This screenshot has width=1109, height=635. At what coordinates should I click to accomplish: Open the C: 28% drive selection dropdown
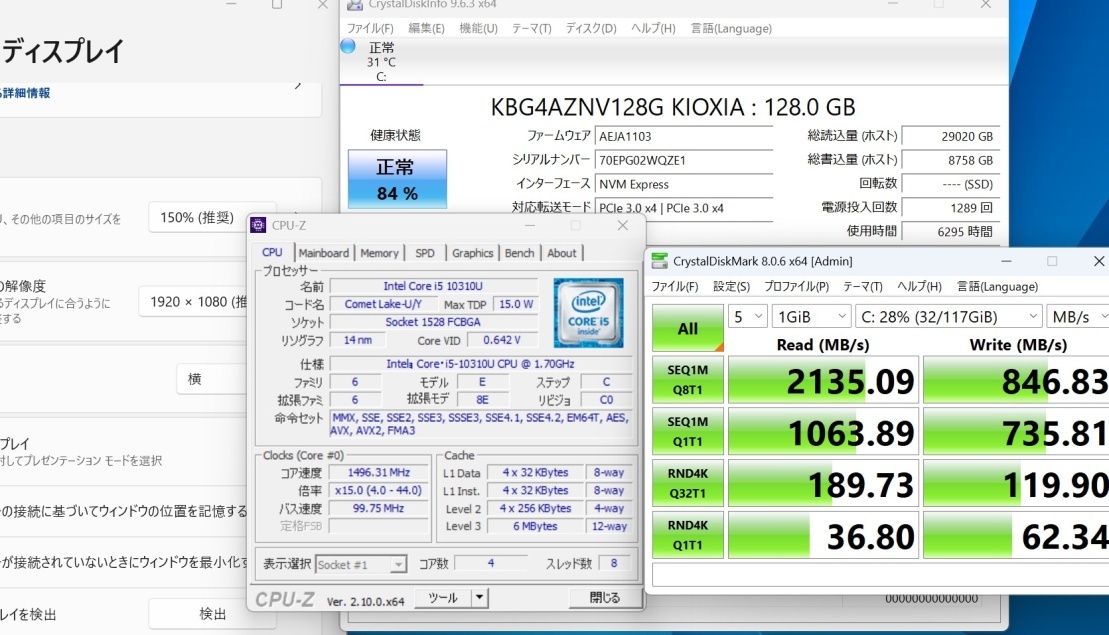tap(948, 317)
